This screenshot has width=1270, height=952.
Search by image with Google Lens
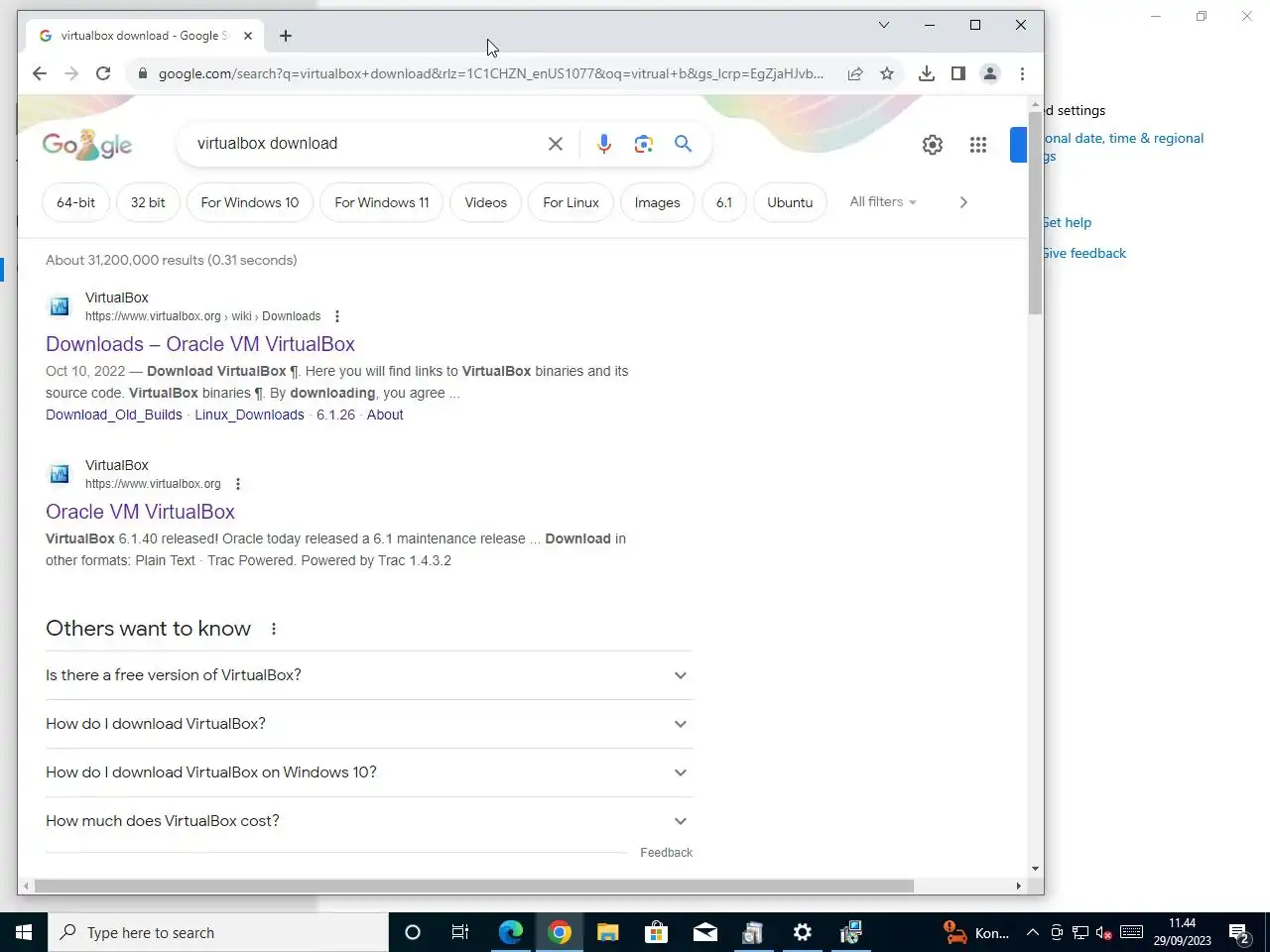click(644, 144)
